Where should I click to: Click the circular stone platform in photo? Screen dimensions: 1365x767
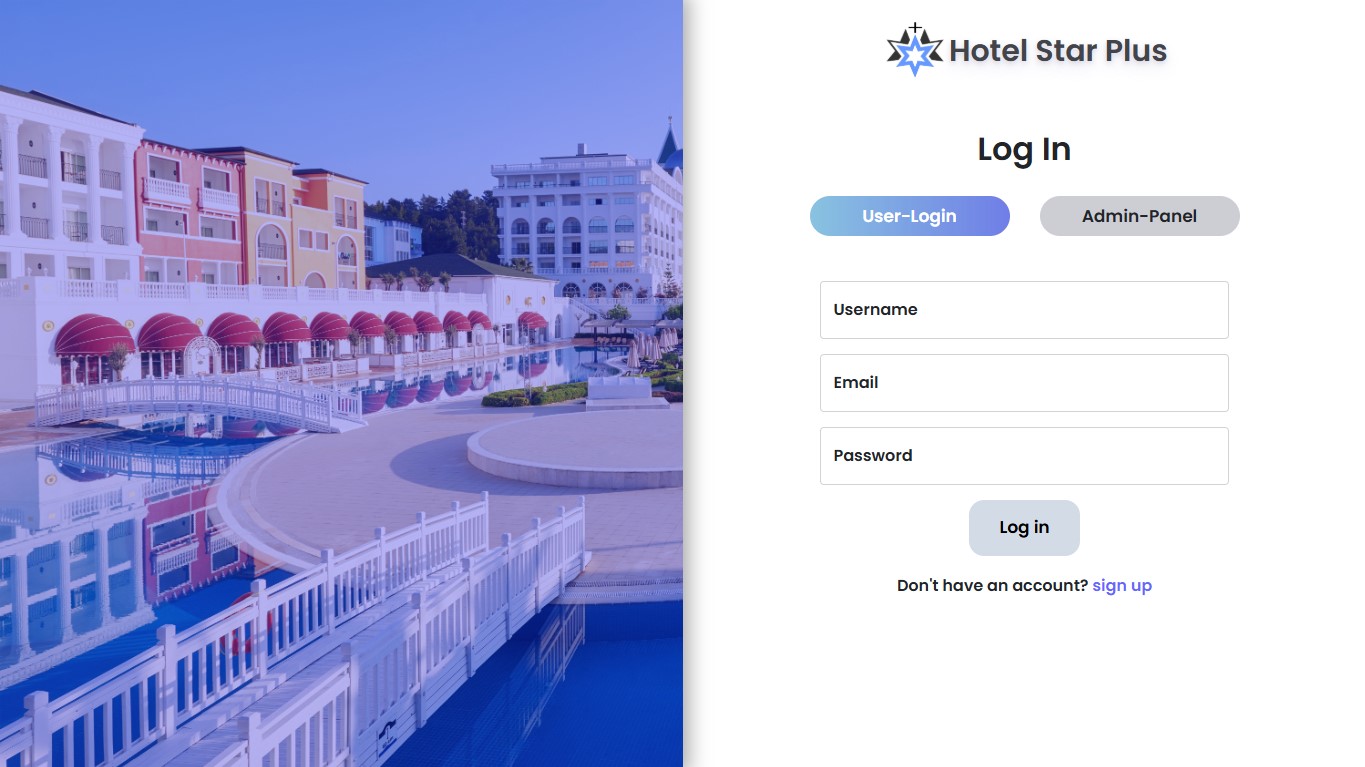(575, 448)
